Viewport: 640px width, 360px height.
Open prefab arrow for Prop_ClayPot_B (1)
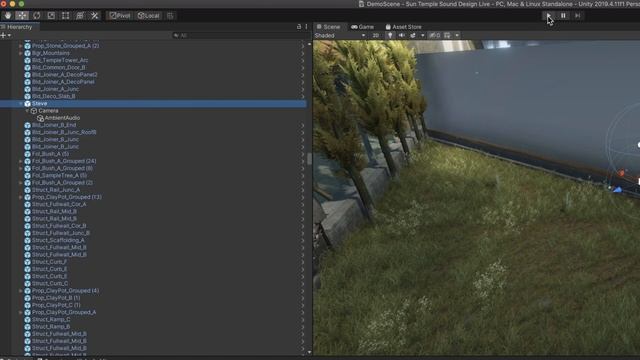pos(303,298)
